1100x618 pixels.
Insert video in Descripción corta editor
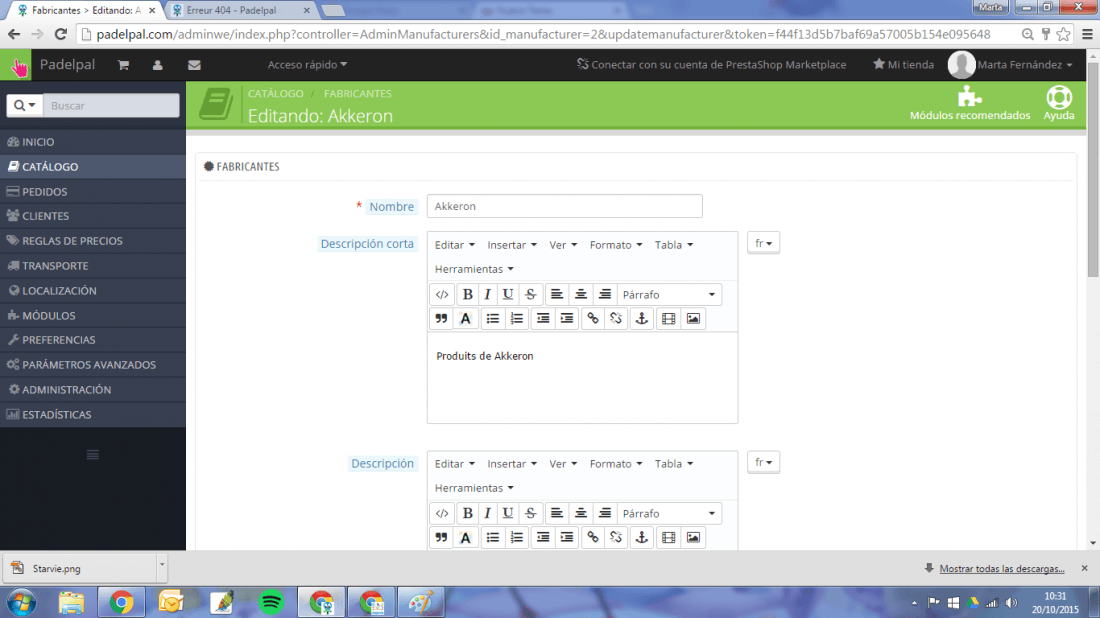pyautogui.click(x=669, y=318)
